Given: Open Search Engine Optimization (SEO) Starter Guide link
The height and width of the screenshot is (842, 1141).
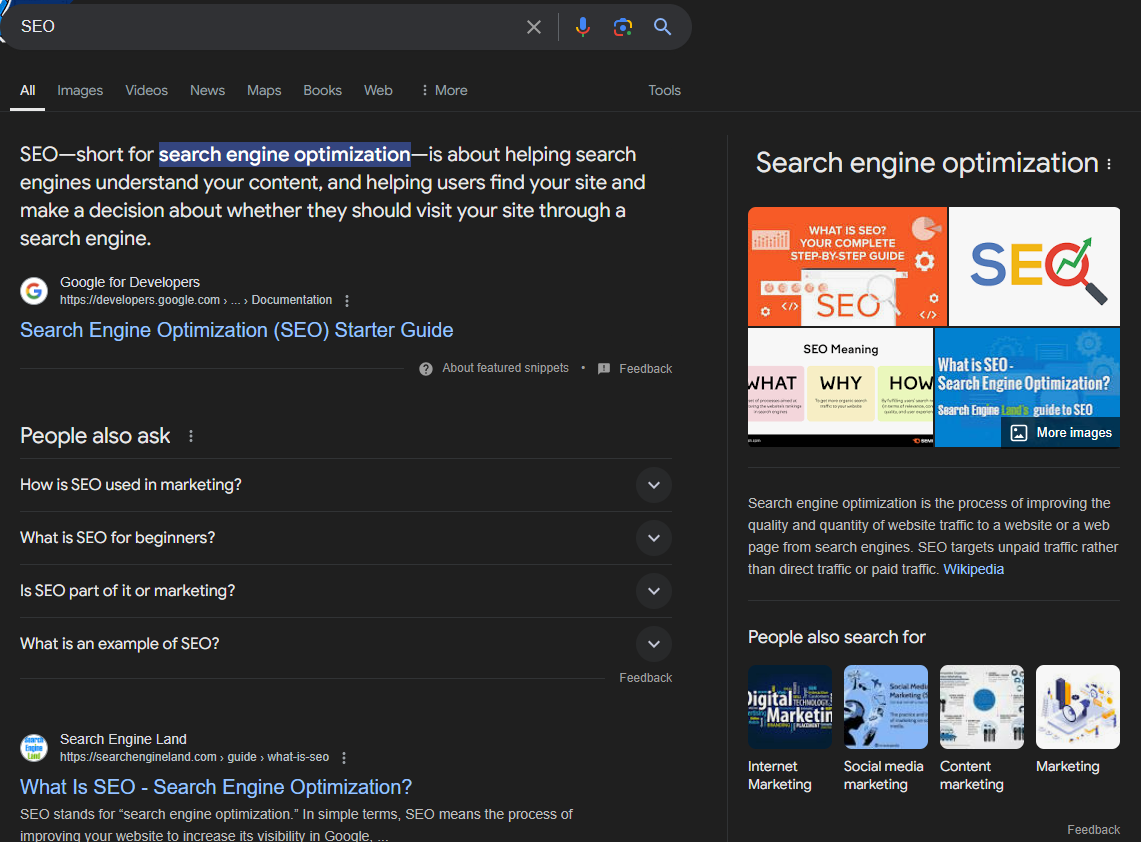Looking at the screenshot, I should click(x=236, y=330).
